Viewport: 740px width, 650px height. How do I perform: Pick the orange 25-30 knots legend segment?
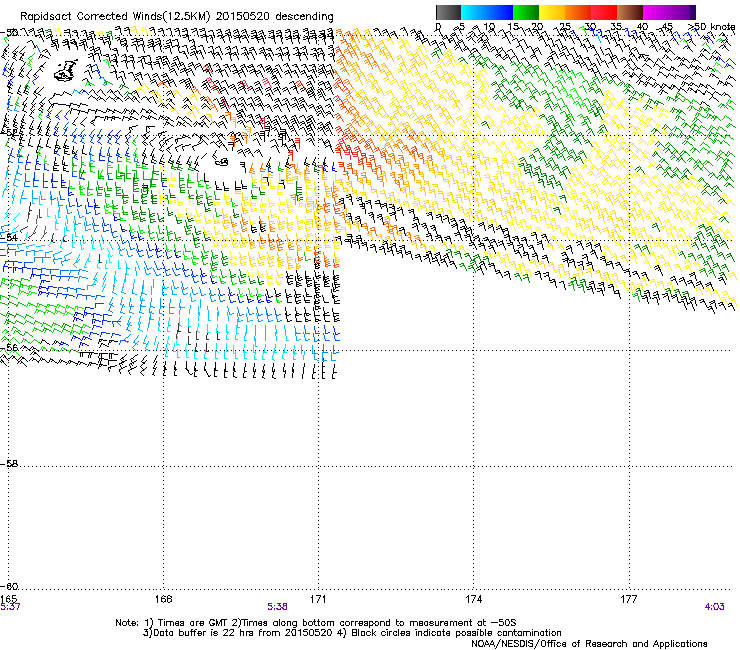578,12
